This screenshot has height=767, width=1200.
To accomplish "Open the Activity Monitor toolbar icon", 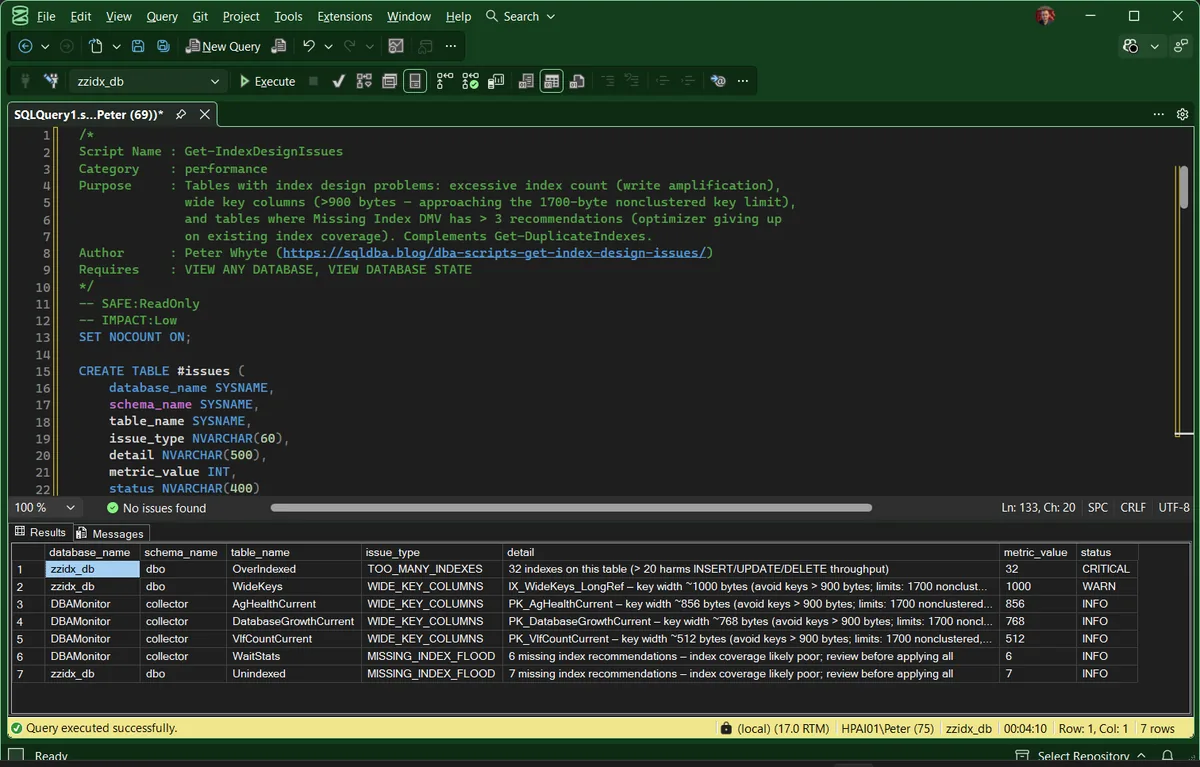I will click(x=396, y=46).
